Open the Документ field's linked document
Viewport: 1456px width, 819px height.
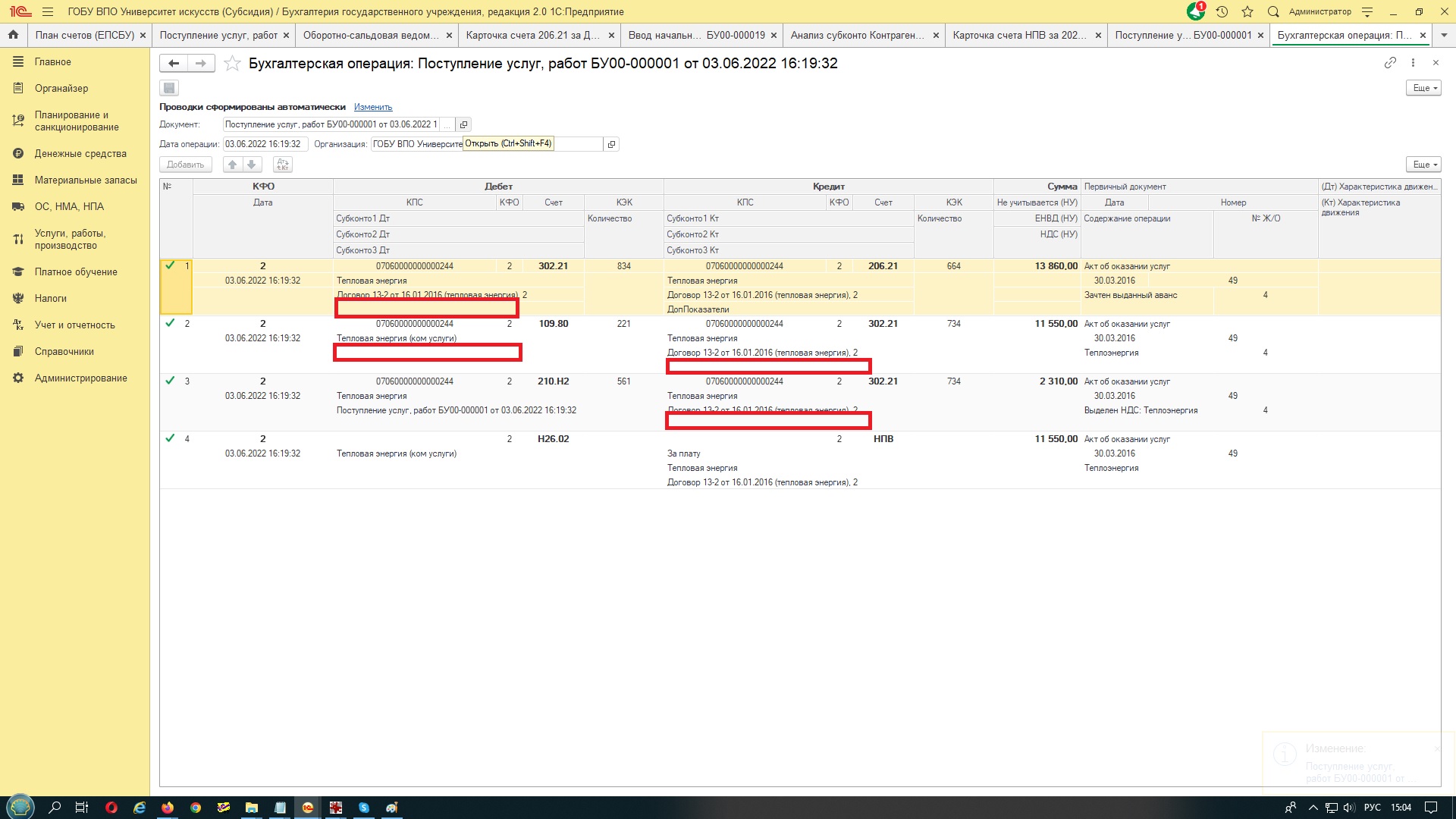464,124
